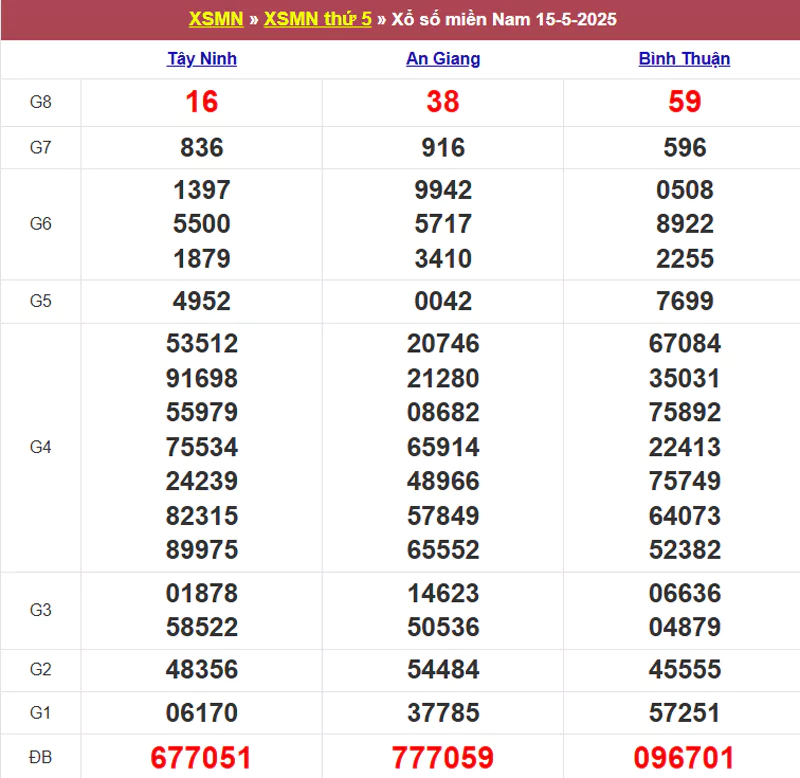Click the G4 row label
Viewport: 800px width, 778px height.
(x=41, y=447)
